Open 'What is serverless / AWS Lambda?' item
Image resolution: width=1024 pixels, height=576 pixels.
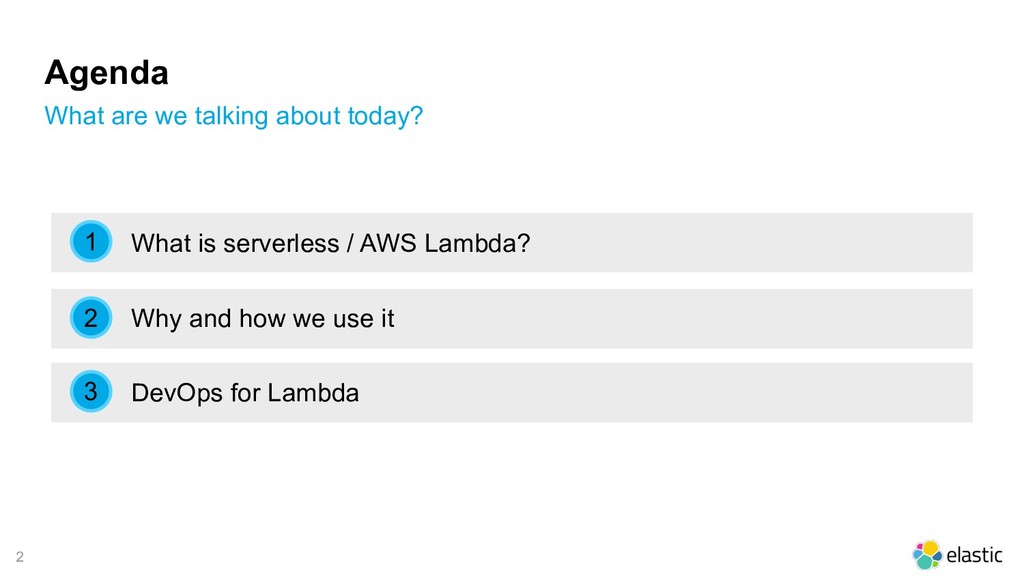[x=511, y=242]
